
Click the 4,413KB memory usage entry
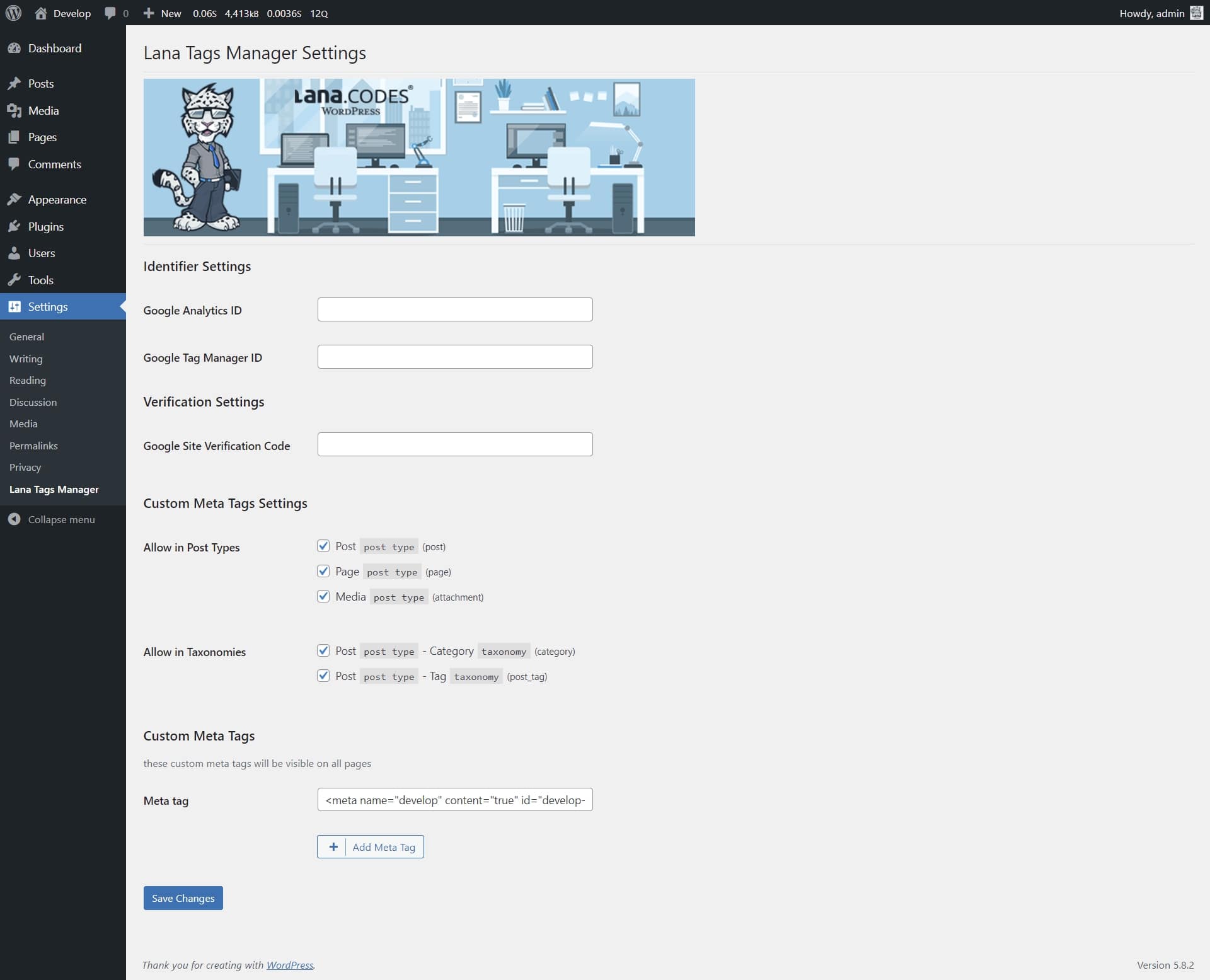pyautogui.click(x=242, y=13)
